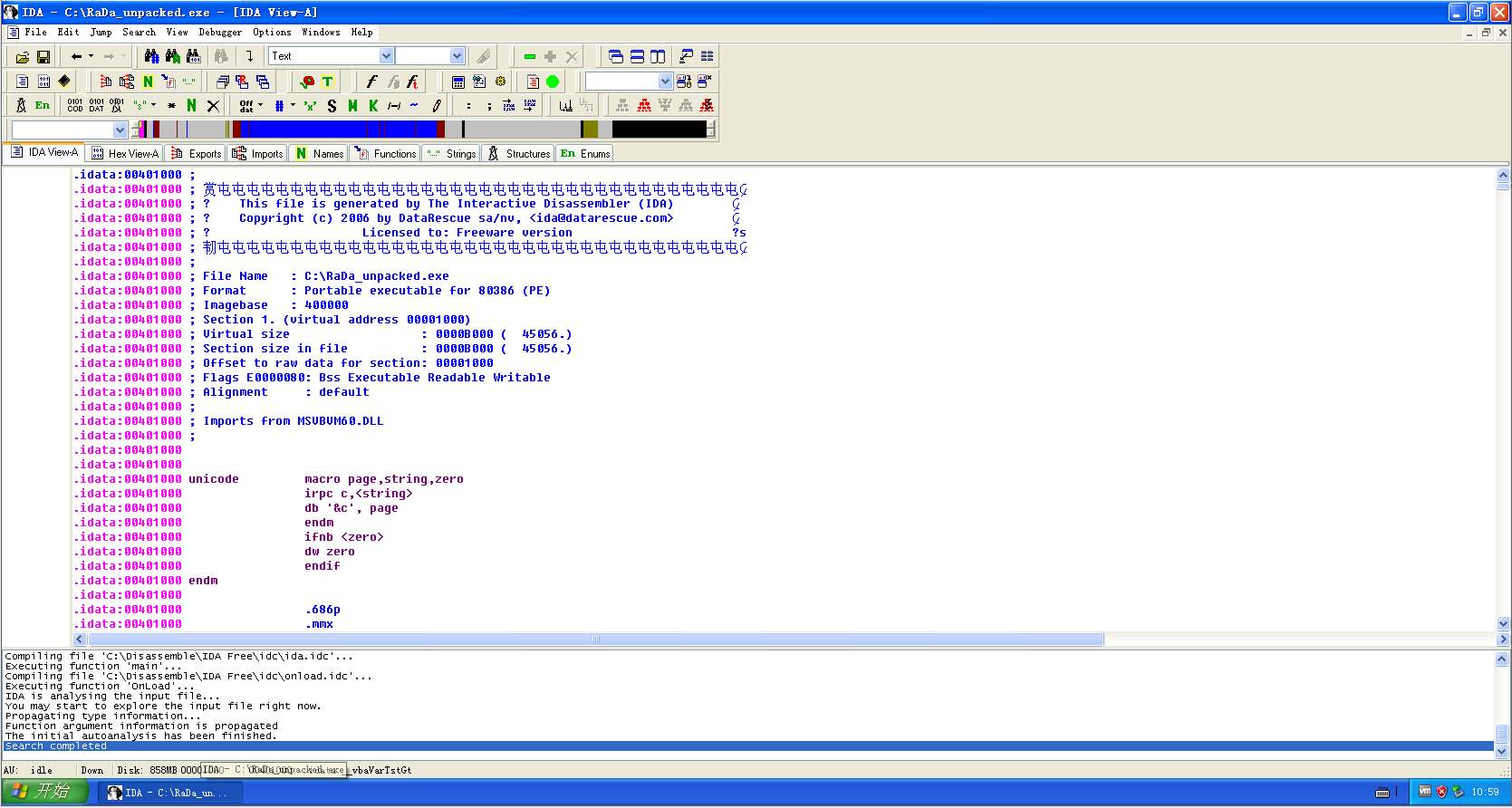Save the database with the floppy icon

click(43, 56)
